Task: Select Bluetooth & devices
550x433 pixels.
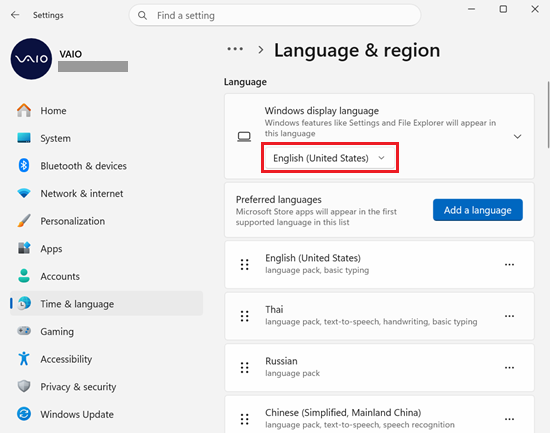Action: click(x=83, y=166)
